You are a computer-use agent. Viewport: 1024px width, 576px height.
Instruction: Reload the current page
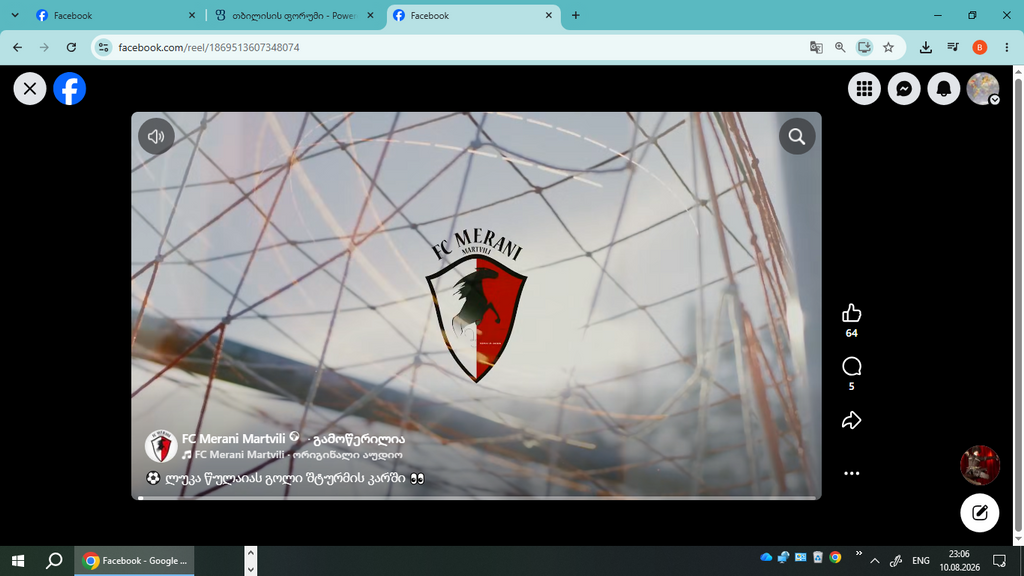pos(71,47)
